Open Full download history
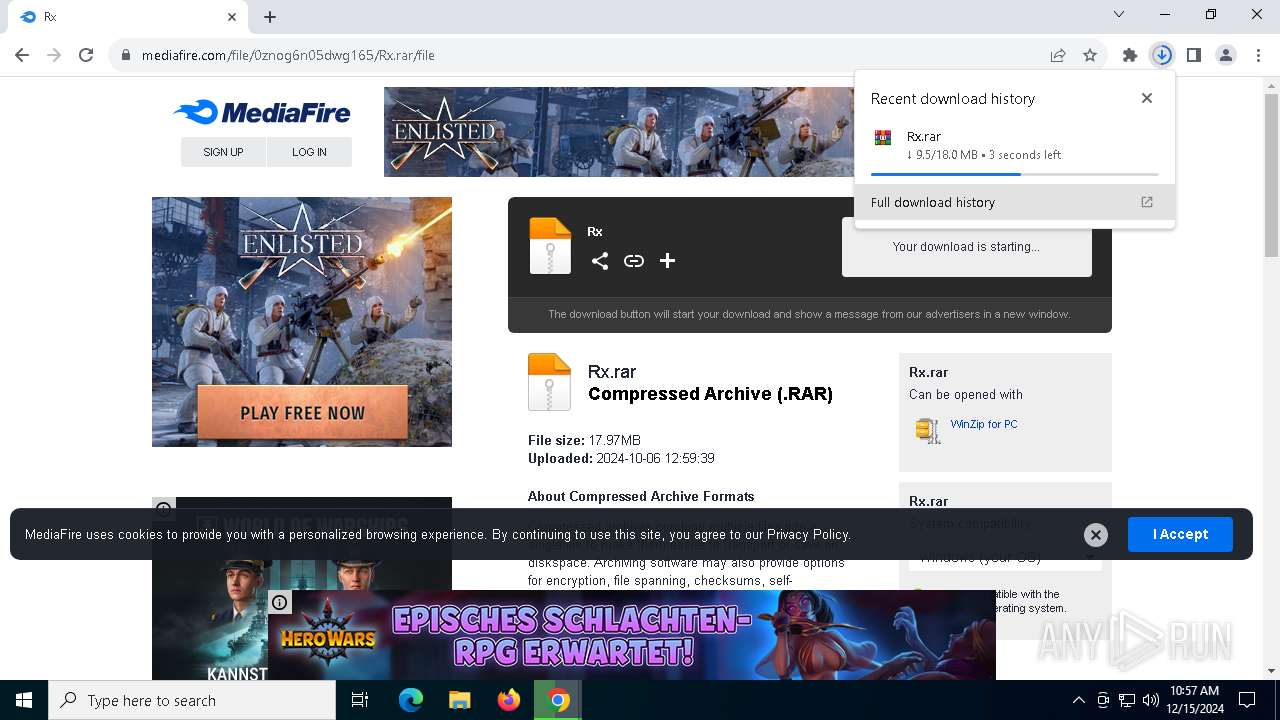This screenshot has width=1280, height=720. (x=1014, y=202)
